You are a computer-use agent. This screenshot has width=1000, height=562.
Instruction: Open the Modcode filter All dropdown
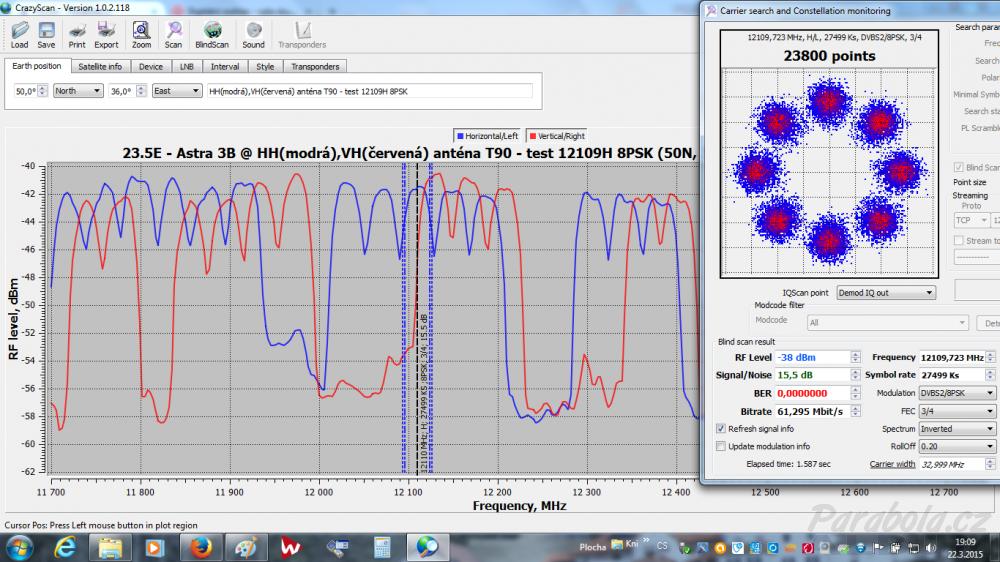(887, 323)
